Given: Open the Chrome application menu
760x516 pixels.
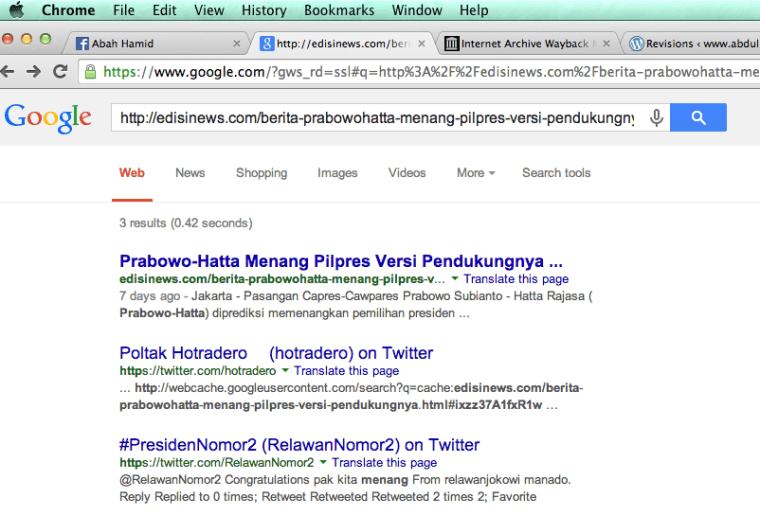Looking at the screenshot, I should (68, 10).
